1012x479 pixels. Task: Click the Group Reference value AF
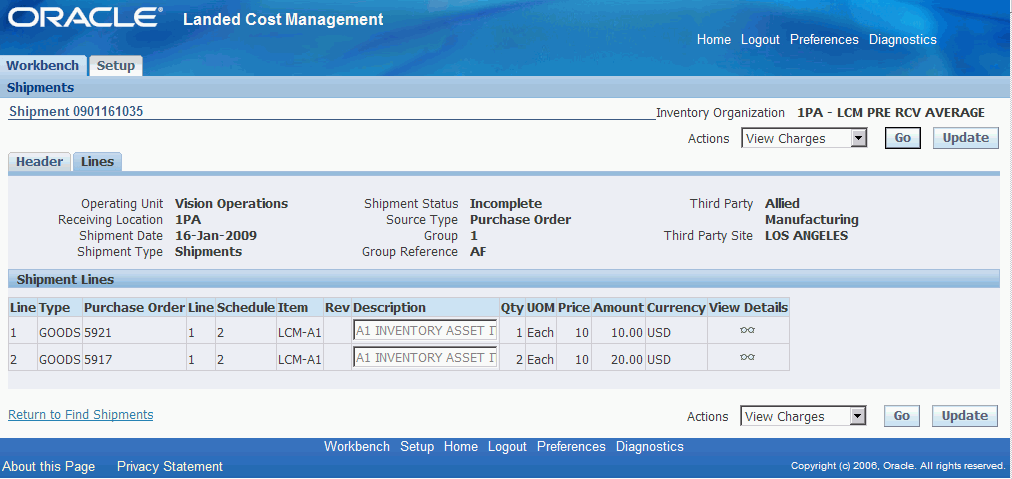pyautogui.click(x=478, y=252)
